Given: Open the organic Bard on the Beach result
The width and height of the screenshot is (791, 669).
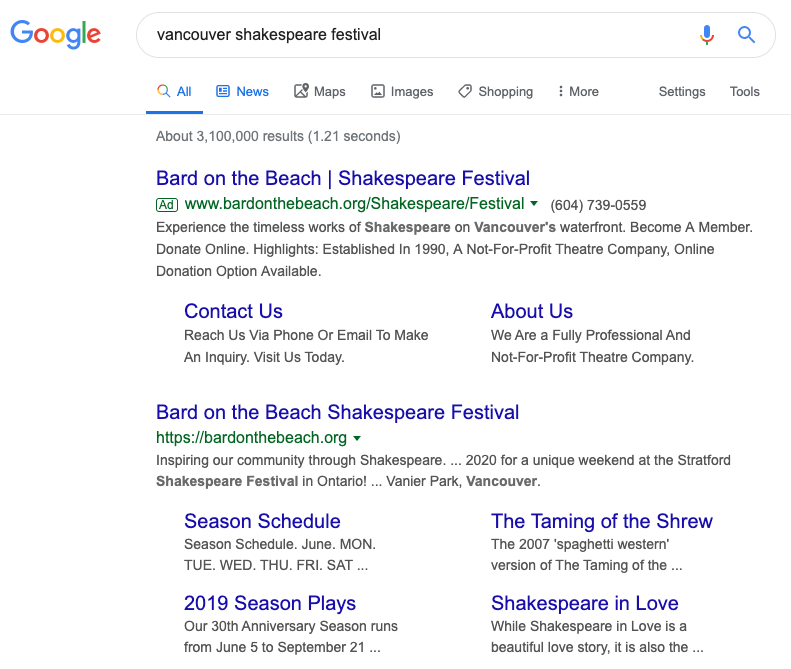Looking at the screenshot, I should point(337,412).
